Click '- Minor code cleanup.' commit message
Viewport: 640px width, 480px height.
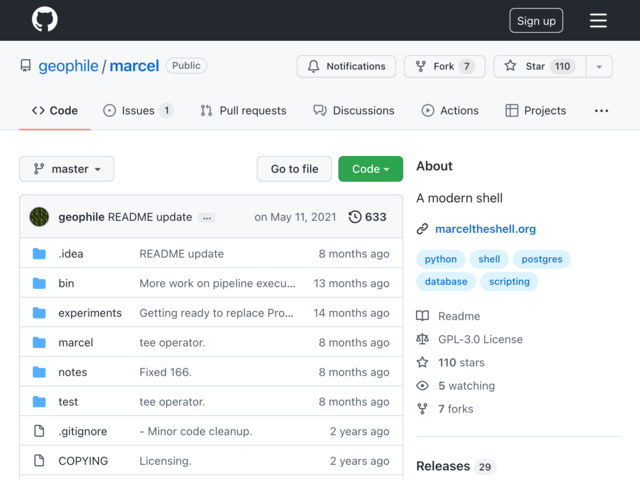[196, 431]
